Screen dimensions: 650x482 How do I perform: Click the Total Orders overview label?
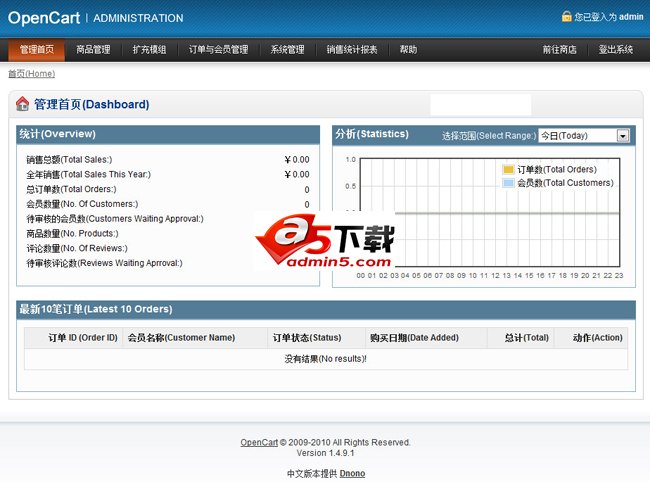point(71,189)
